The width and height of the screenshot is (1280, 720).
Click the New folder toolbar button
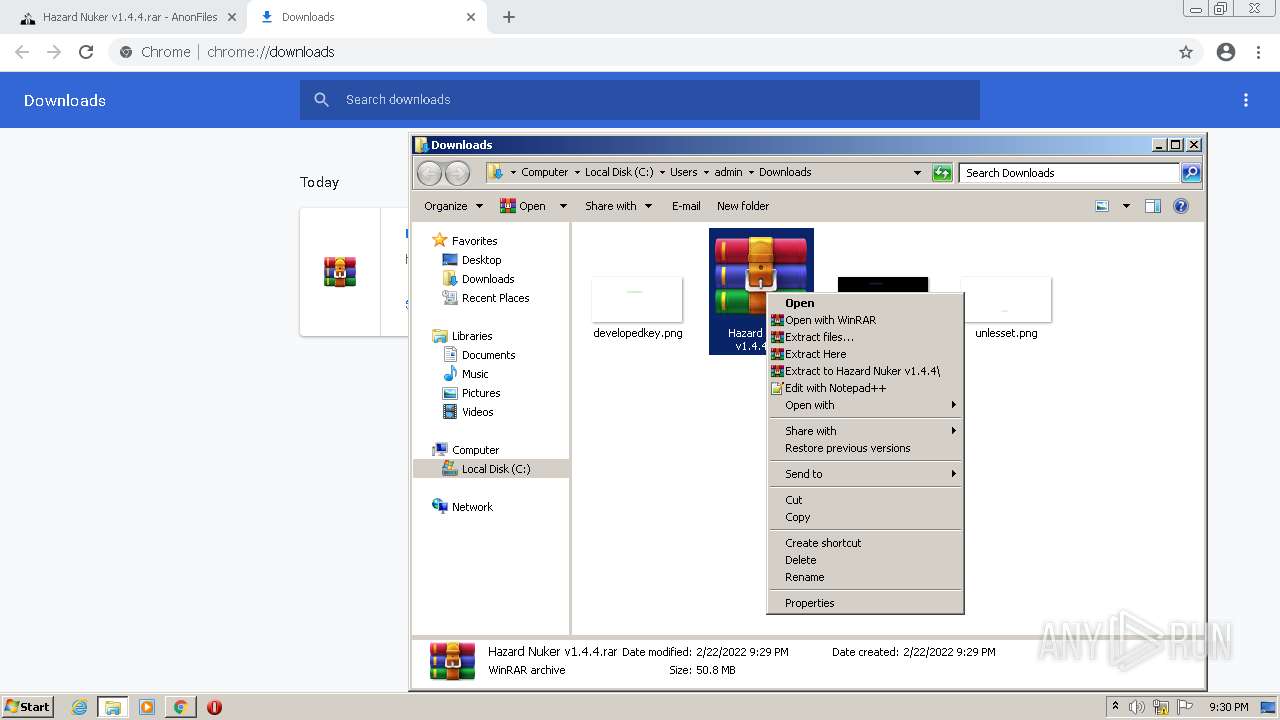[x=743, y=206]
